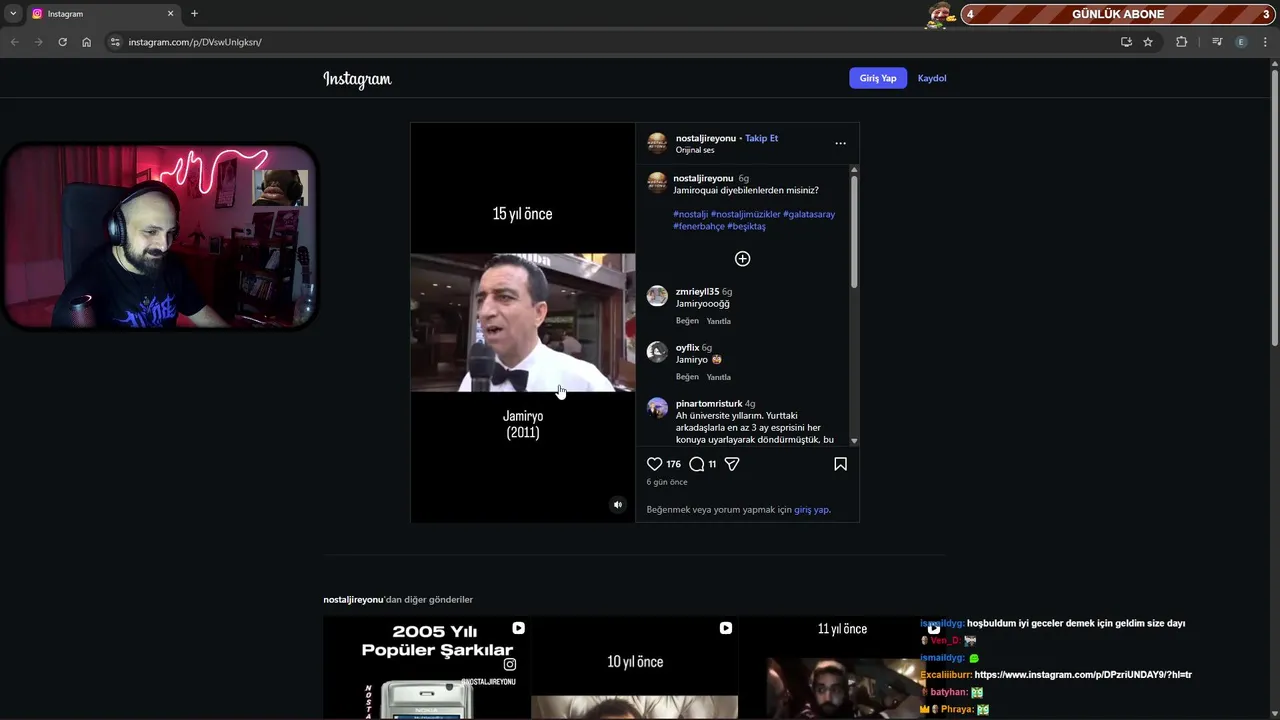Reply to oyflix's comment with Yanıtla
1280x720 pixels.
[x=718, y=377]
